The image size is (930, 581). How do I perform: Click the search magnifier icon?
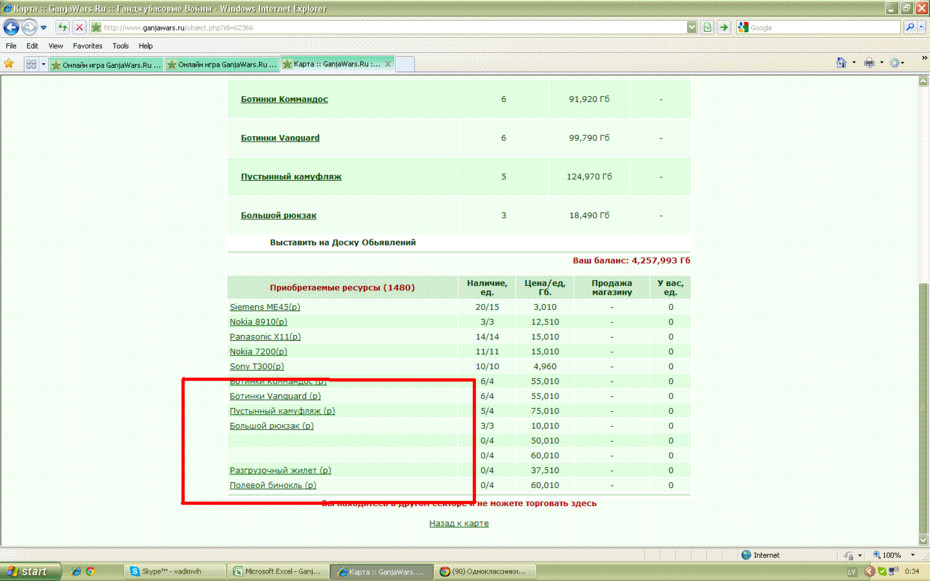[910, 27]
